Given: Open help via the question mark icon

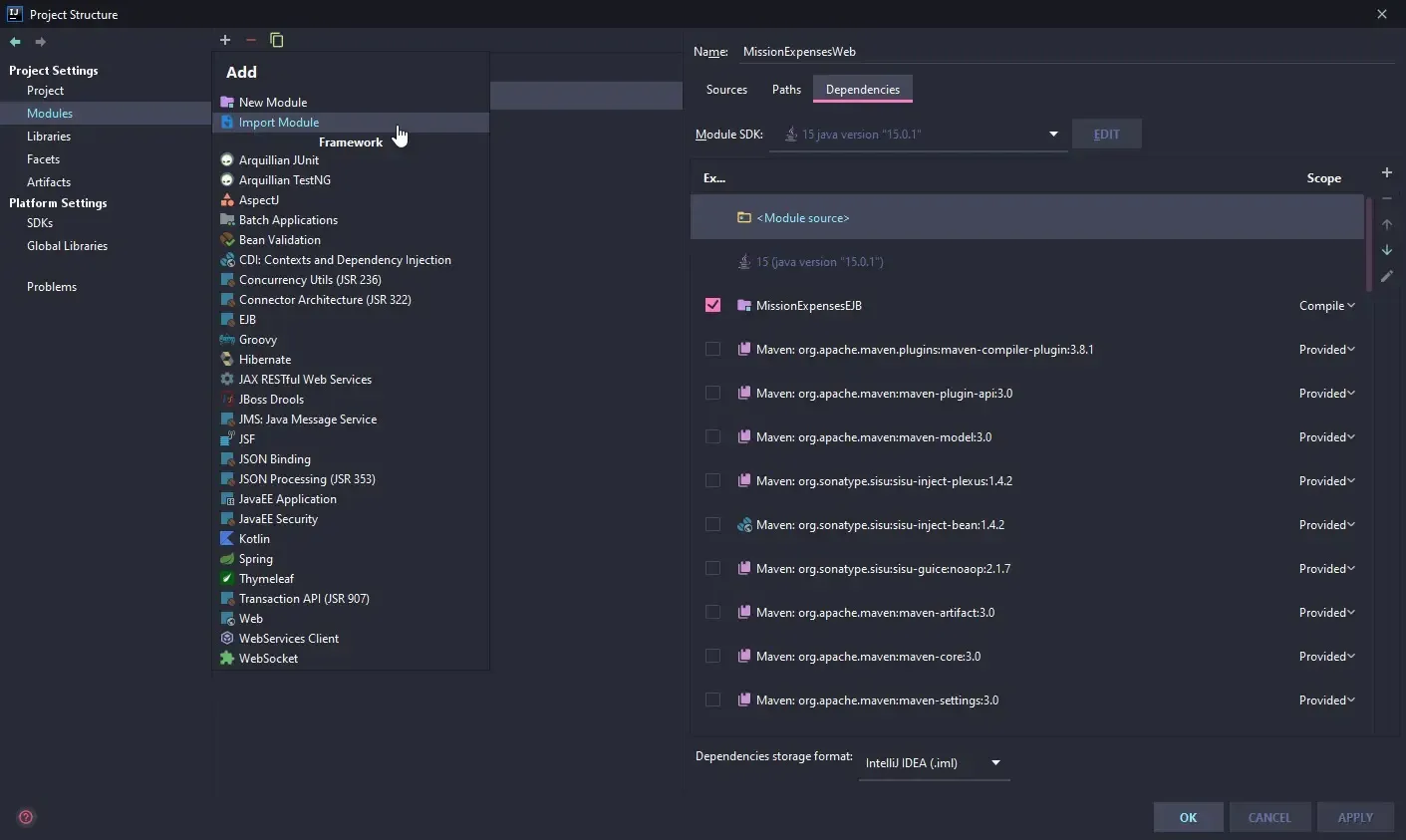Looking at the screenshot, I should pos(26,817).
